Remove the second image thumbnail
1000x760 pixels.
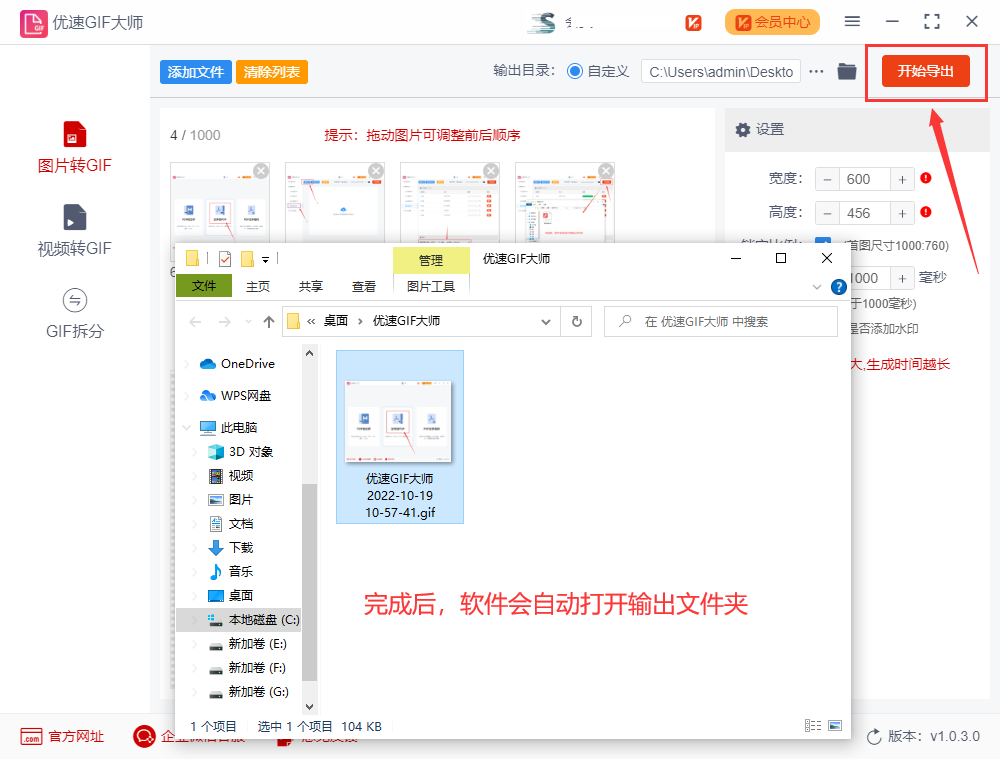pyautogui.click(x=376, y=171)
